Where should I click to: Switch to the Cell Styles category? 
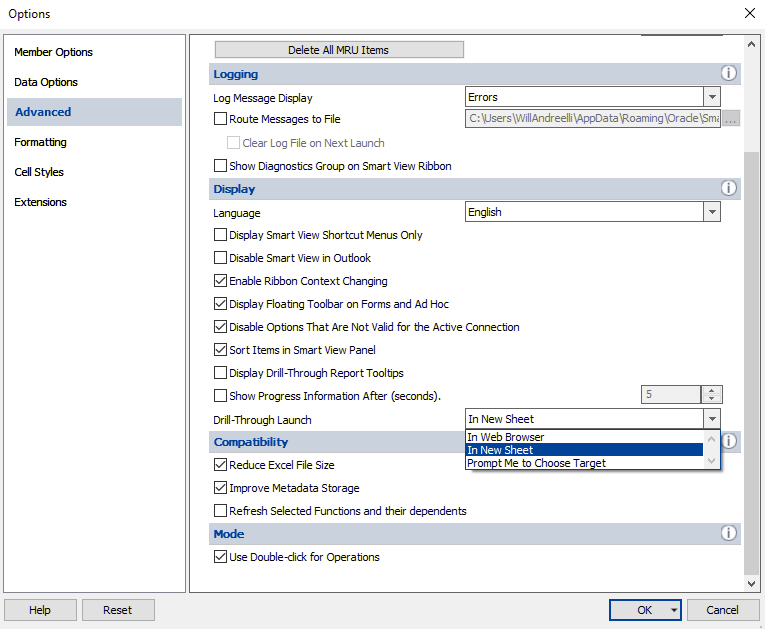[39, 172]
